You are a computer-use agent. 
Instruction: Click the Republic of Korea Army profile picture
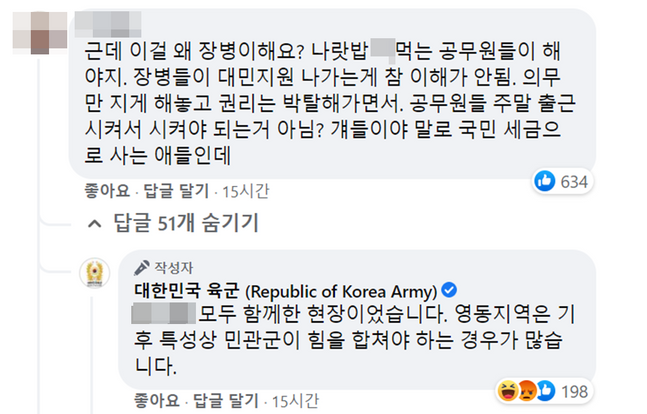point(97,273)
